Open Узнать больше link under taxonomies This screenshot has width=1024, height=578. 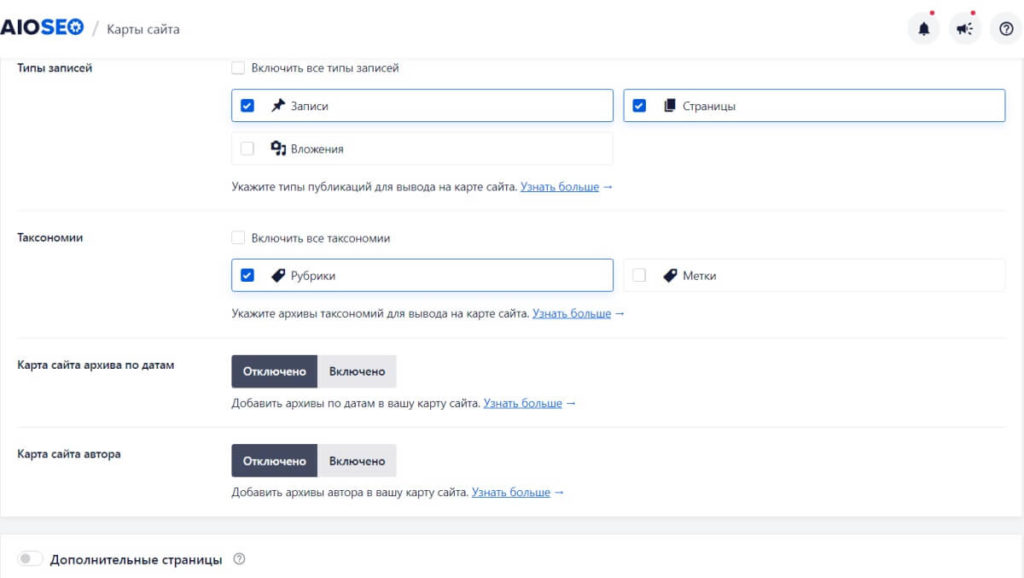[571, 313]
